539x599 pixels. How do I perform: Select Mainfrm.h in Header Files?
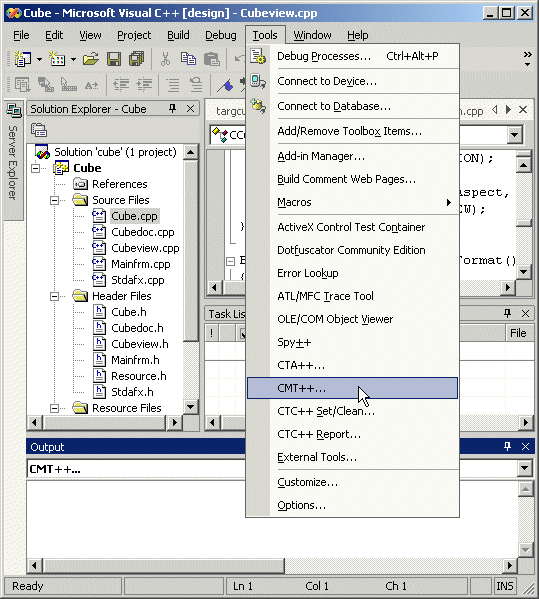[x=135, y=360]
